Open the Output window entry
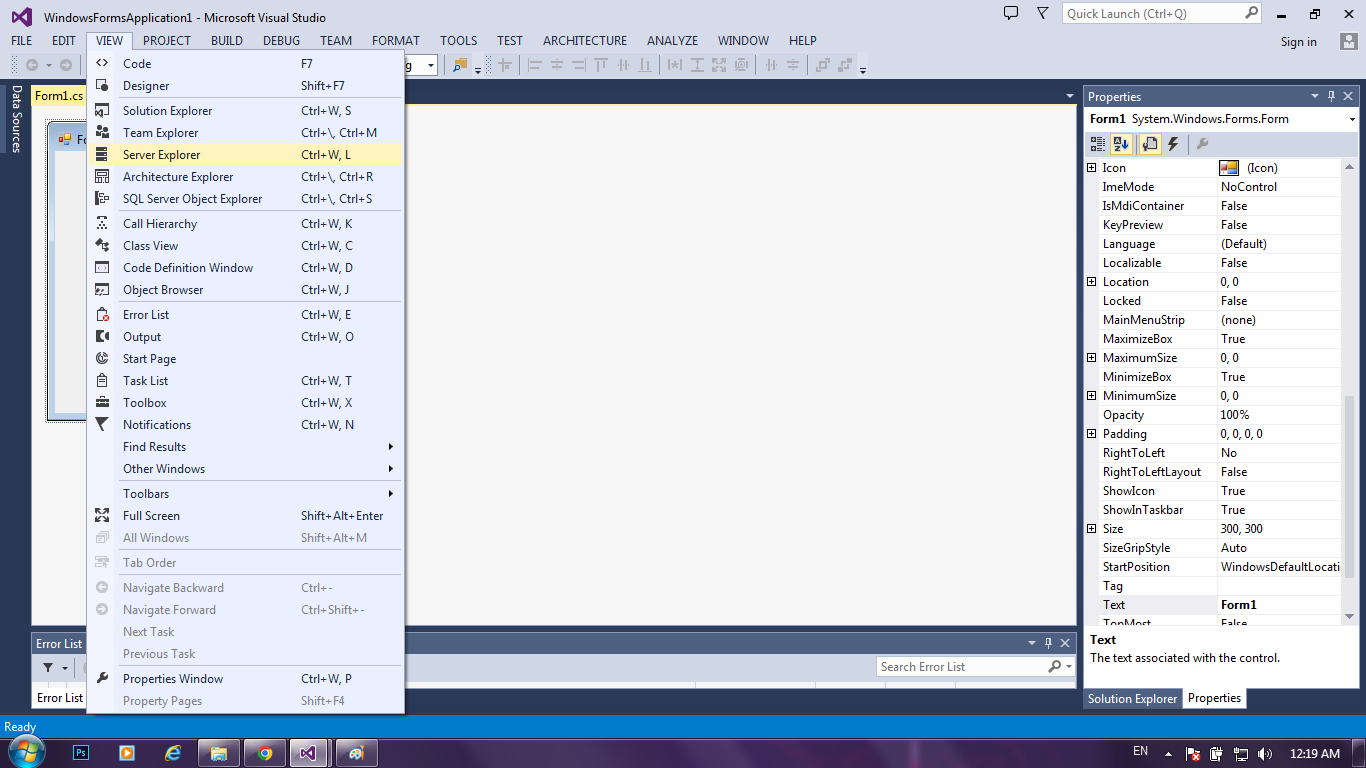This screenshot has height=768, width=1366. (x=245, y=337)
